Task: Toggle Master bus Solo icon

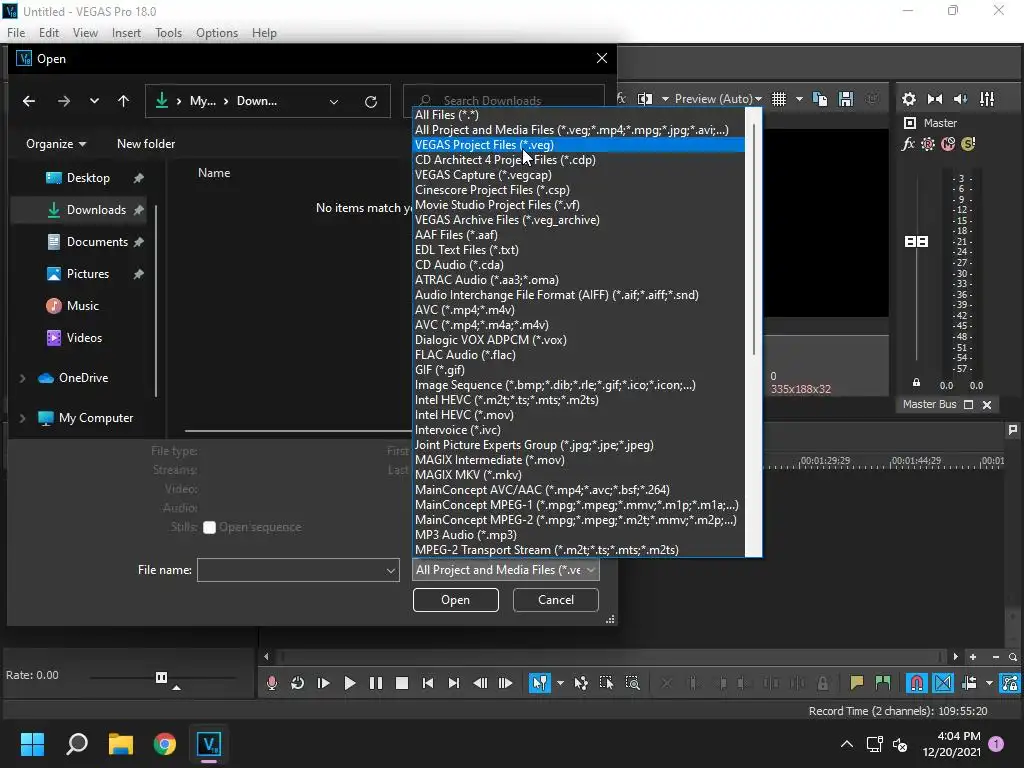Action: click(968, 144)
